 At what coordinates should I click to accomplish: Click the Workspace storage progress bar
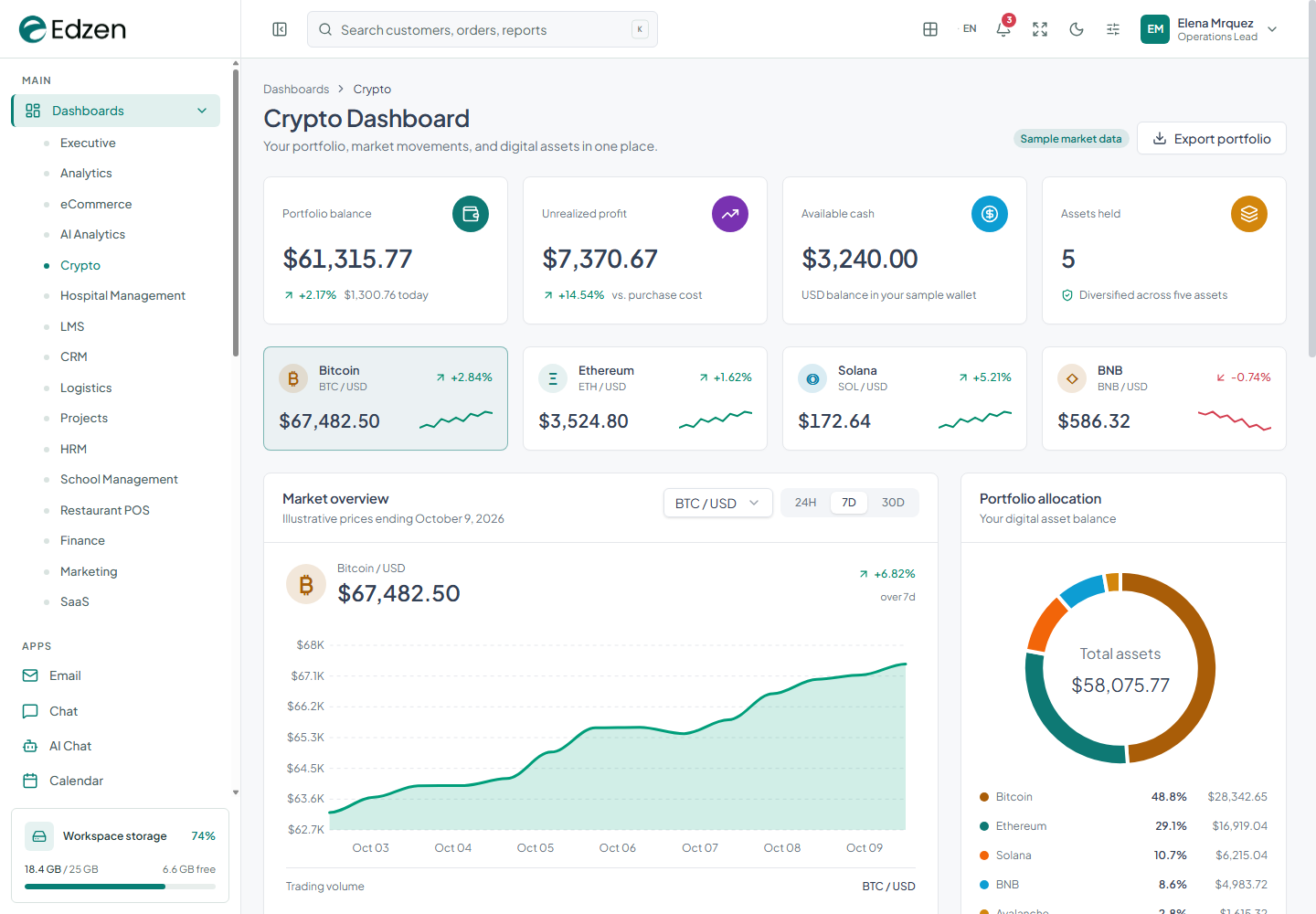[120, 886]
